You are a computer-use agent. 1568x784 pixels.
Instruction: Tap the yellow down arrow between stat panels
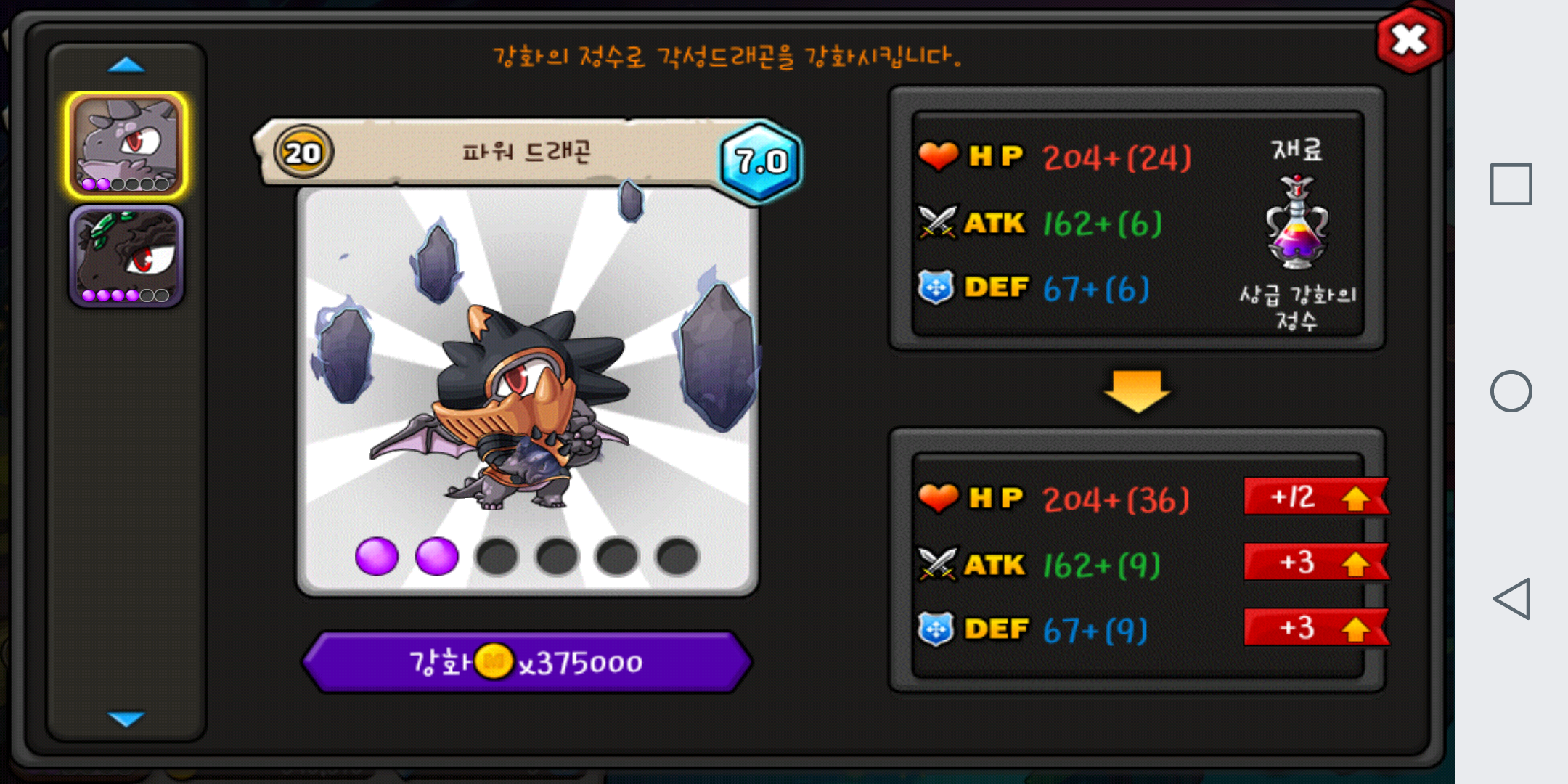(1137, 391)
